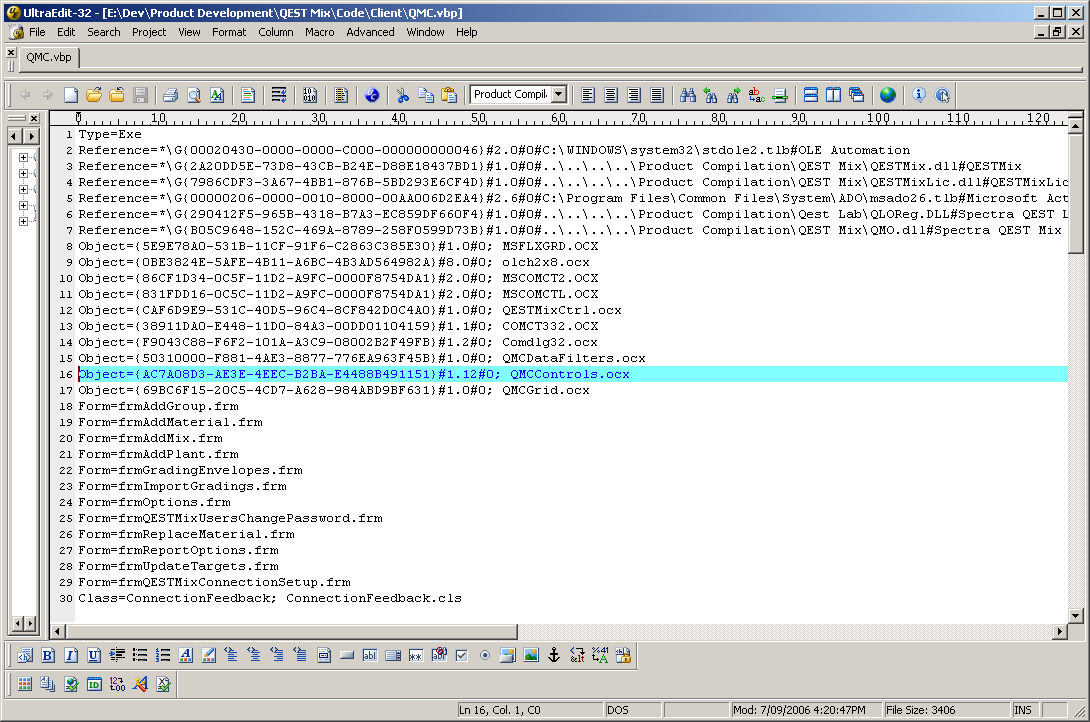Switch to the QMC.vbp file tab

tap(49, 57)
